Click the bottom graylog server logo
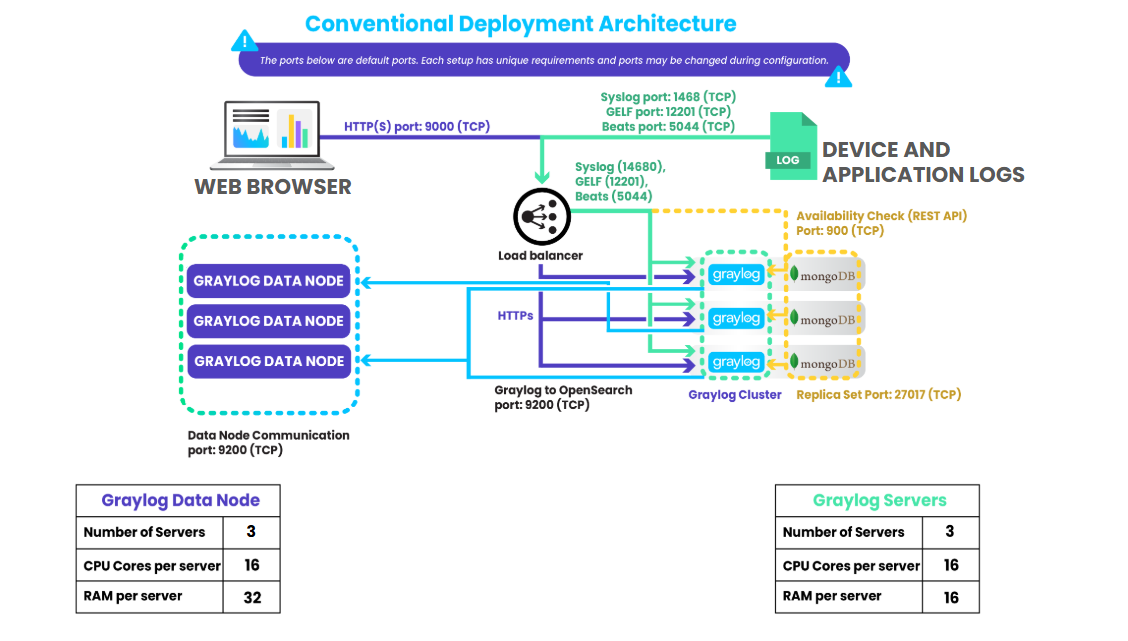The height and width of the screenshot is (641, 1128). [736, 362]
